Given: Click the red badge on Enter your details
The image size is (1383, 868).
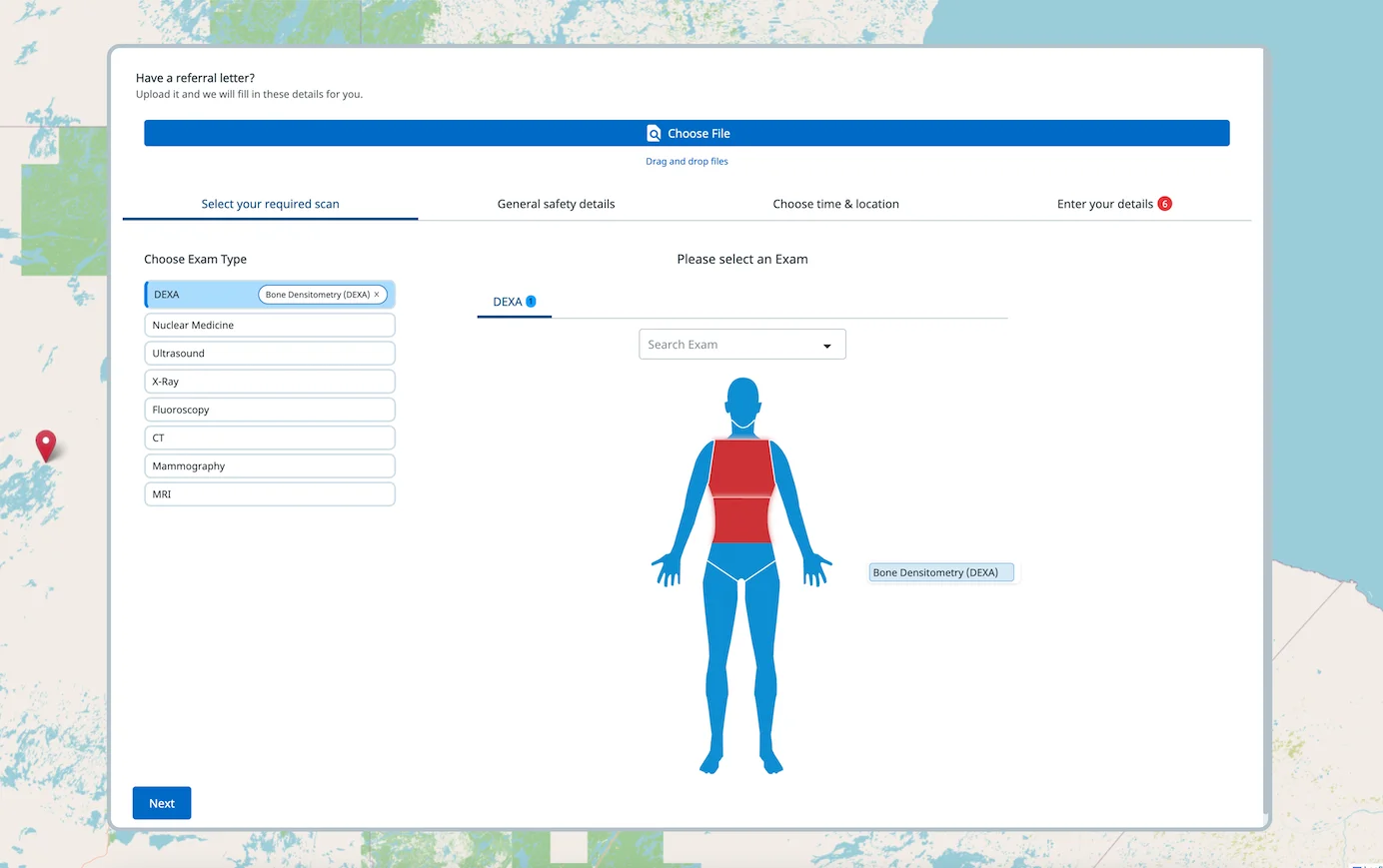Looking at the screenshot, I should click(1164, 204).
